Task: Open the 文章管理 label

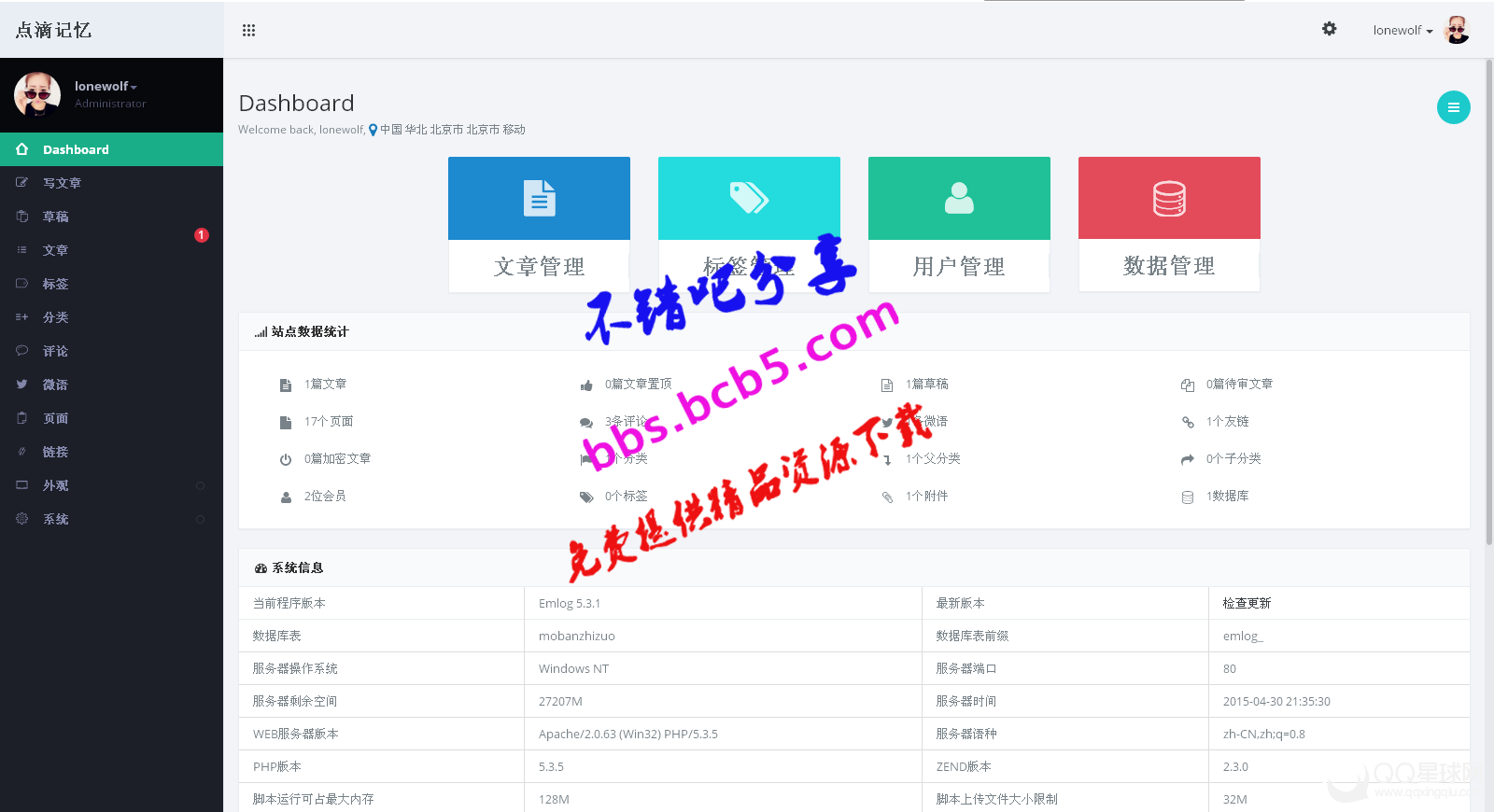Action: [539, 267]
